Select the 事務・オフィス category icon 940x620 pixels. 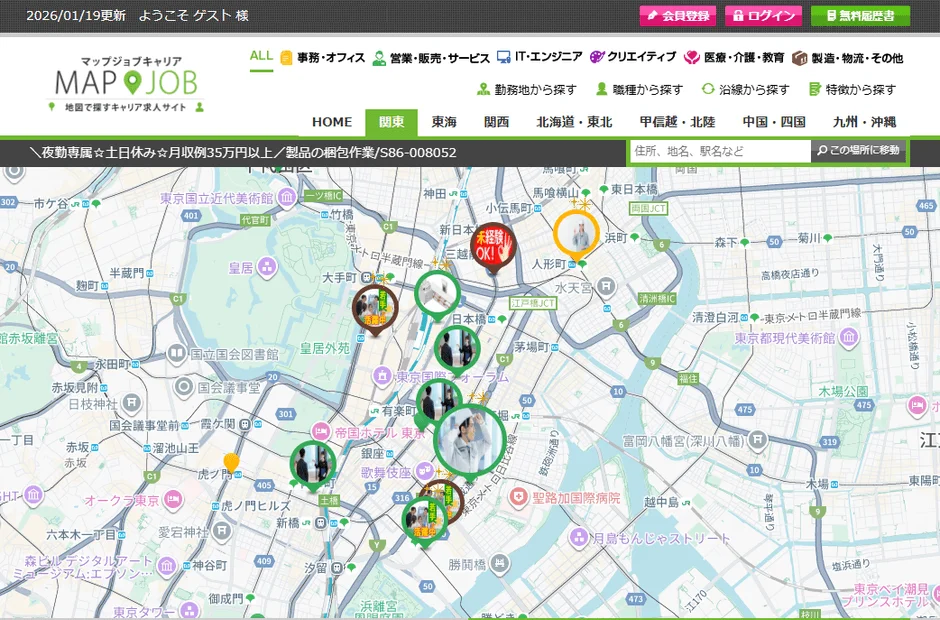(286, 57)
